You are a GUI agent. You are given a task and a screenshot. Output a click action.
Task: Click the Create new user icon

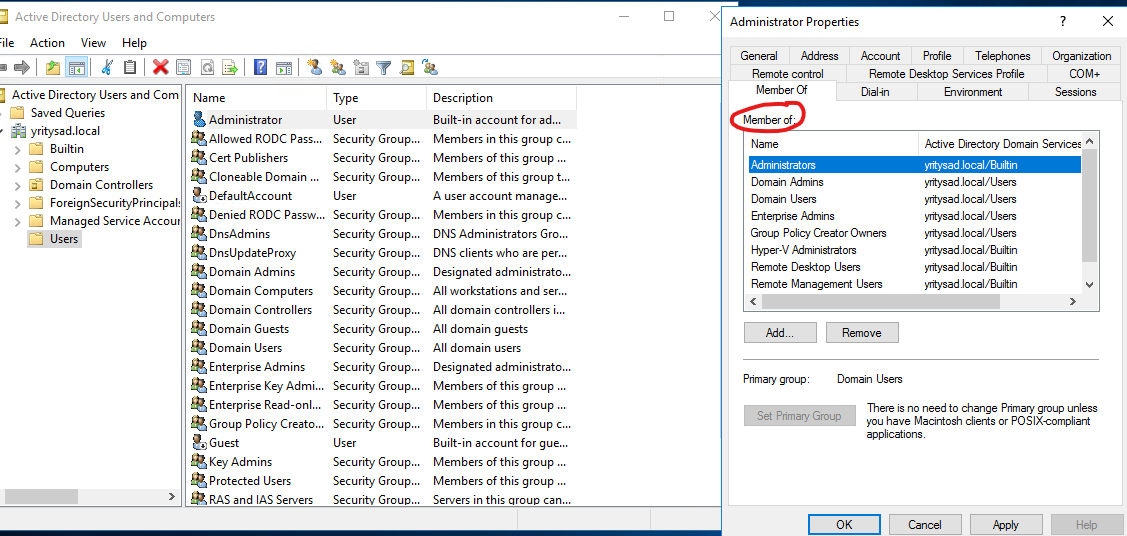pyautogui.click(x=314, y=68)
